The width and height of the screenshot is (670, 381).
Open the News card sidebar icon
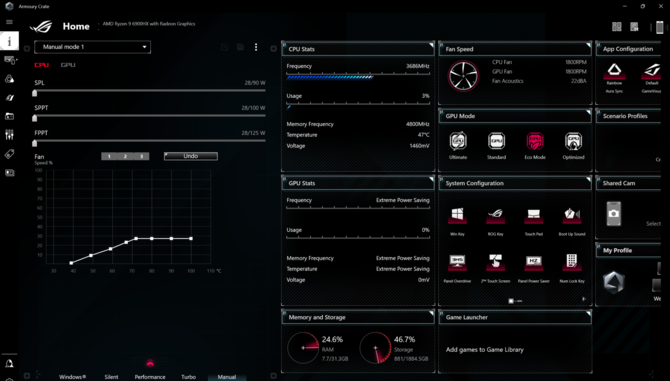click(x=9, y=173)
